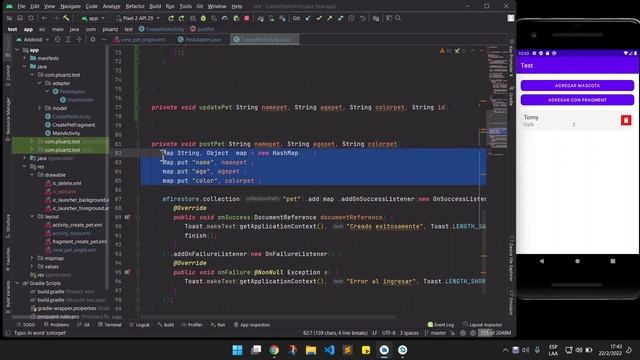Switch to view_pet_single.xml editor tab

[139, 40]
